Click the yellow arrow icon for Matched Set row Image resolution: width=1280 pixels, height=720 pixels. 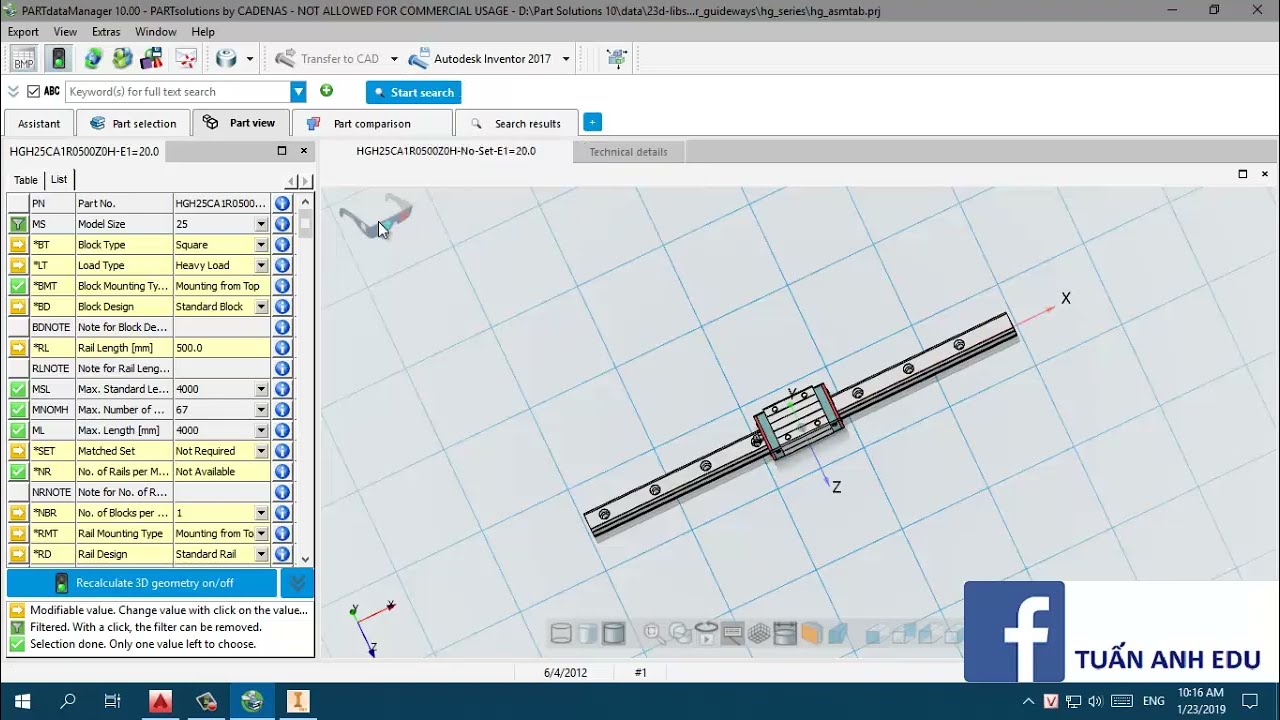[18, 451]
